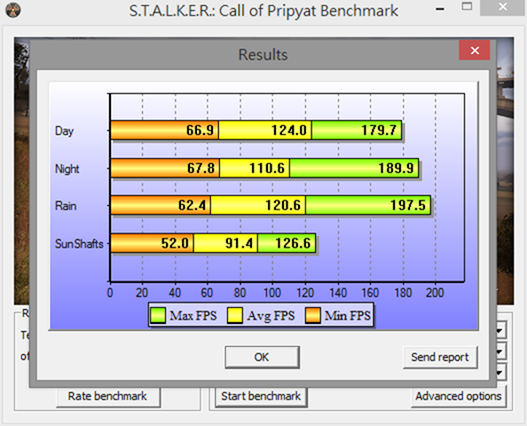Click the Rain row label
This screenshot has height=426, width=527.
66,206
